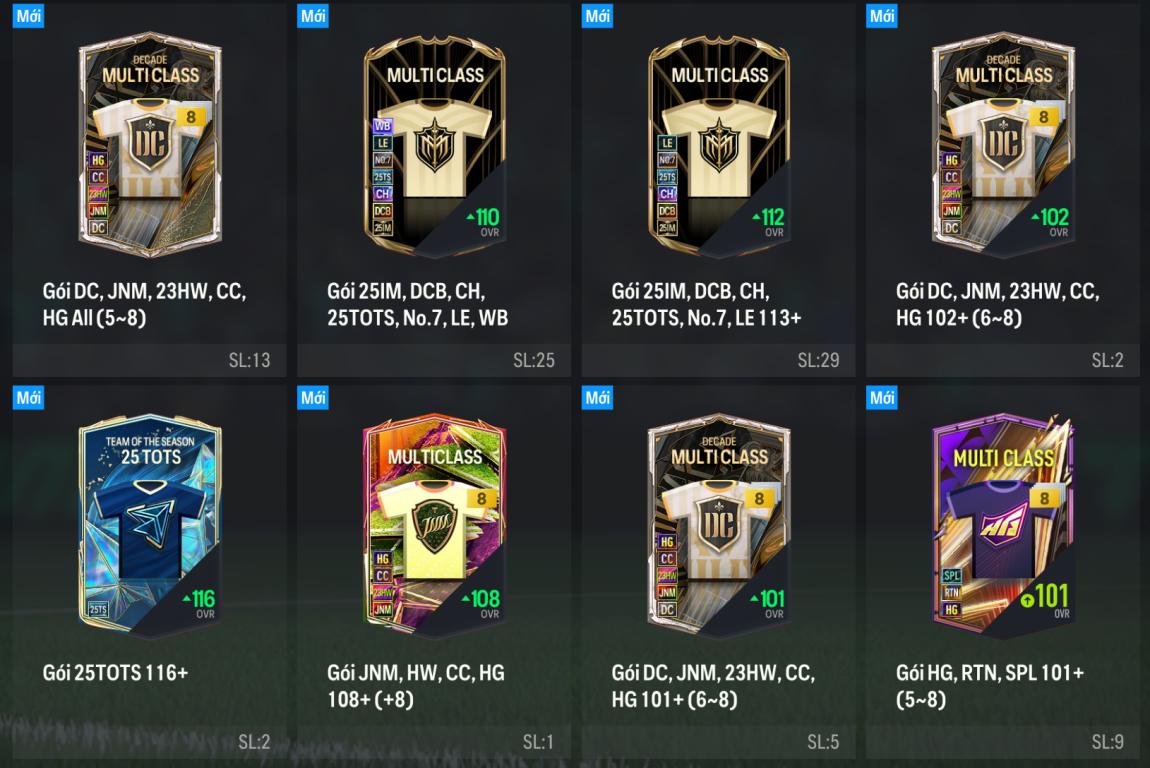This screenshot has width=1150, height=768.
Task: Click 'Gói DC, JNM, 23HW, CC, HG 102+ (6~8)' title
Action: pos(997,304)
